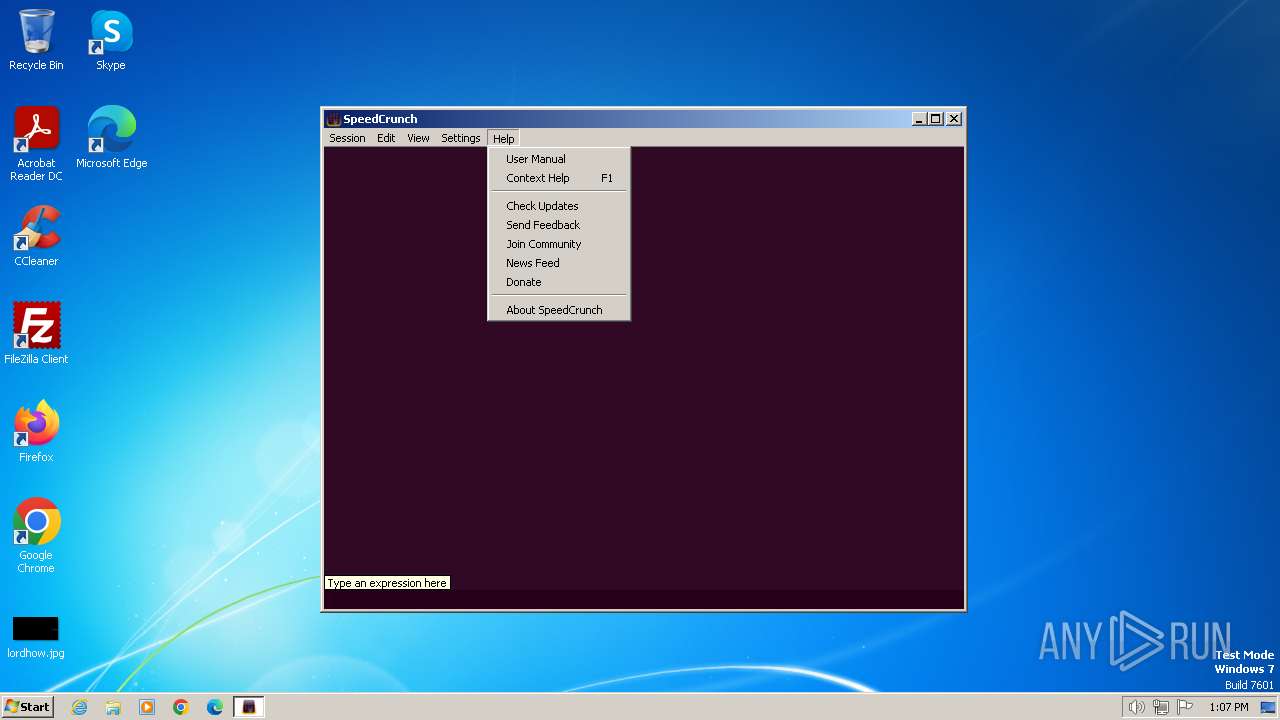The height and width of the screenshot is (720, 1280).
Task: Open the View menu
Action: click(418, 138)
